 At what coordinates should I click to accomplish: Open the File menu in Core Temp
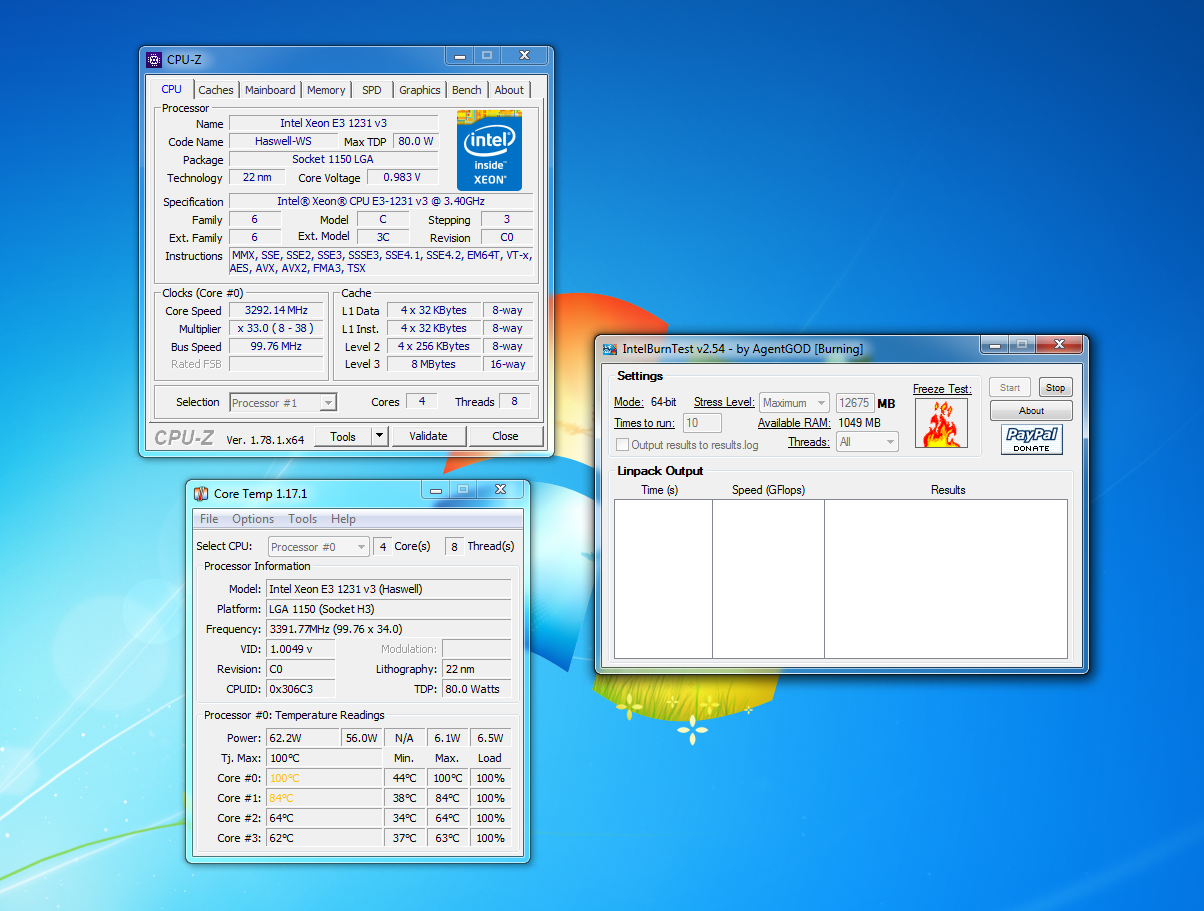[x=209, y=519]
